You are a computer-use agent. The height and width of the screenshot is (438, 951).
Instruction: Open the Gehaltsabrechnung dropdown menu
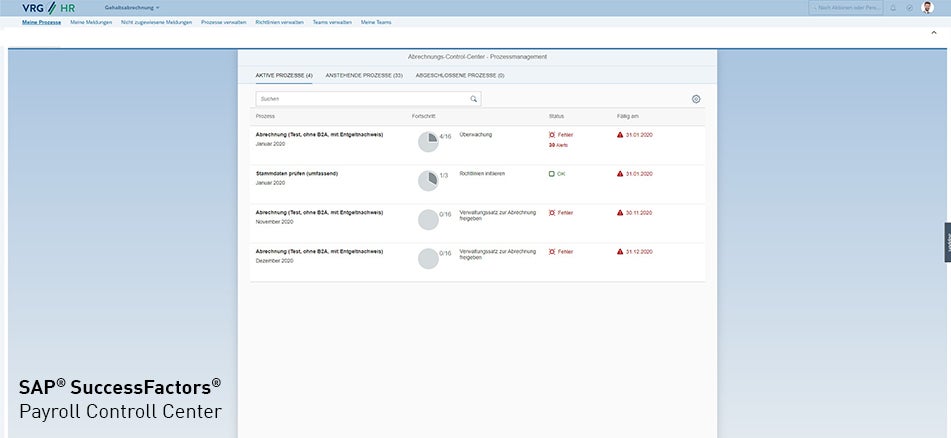click(x=132, y=7)
